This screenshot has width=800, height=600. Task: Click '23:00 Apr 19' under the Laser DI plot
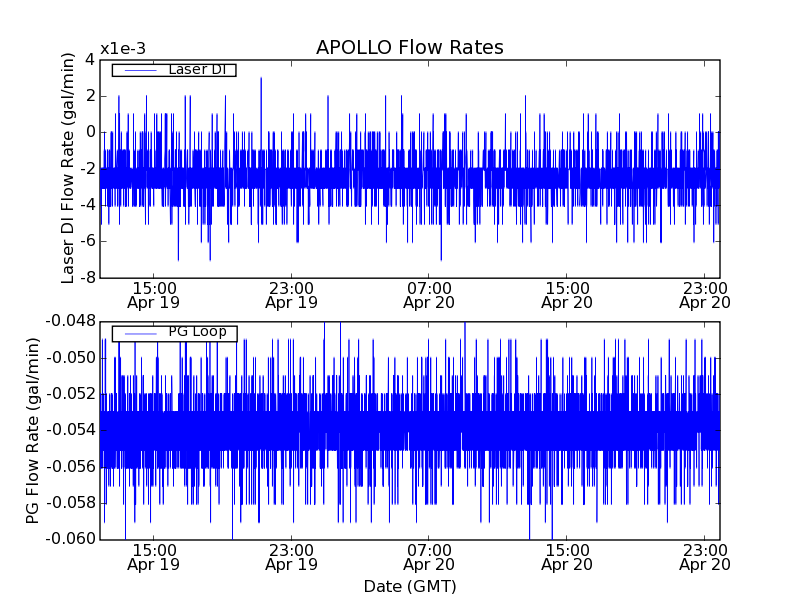pos(291,296)
